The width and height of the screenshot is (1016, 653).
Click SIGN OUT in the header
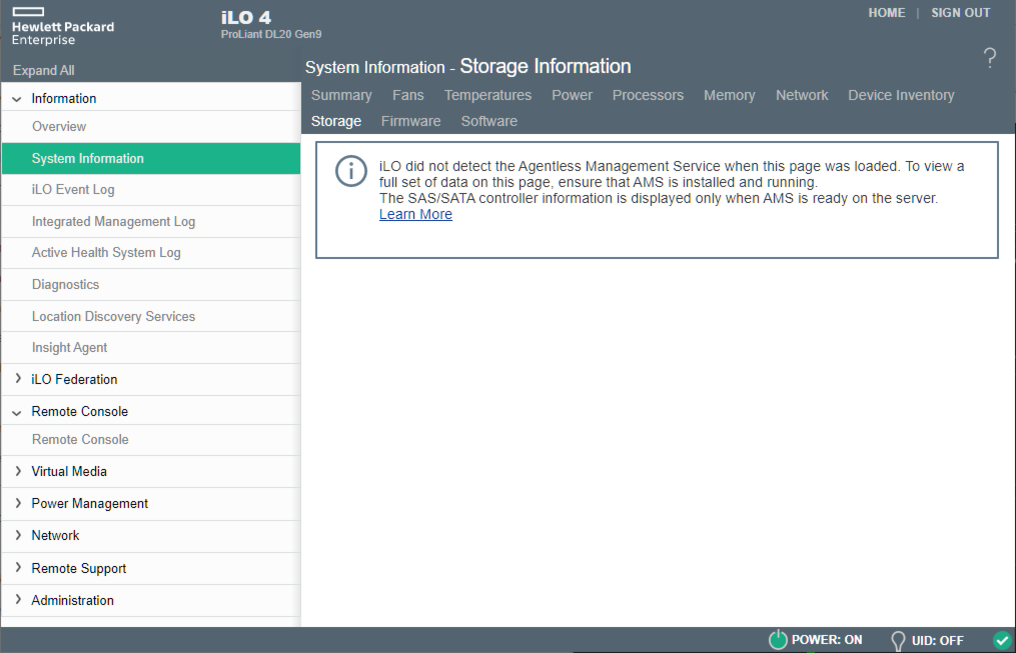961,13
